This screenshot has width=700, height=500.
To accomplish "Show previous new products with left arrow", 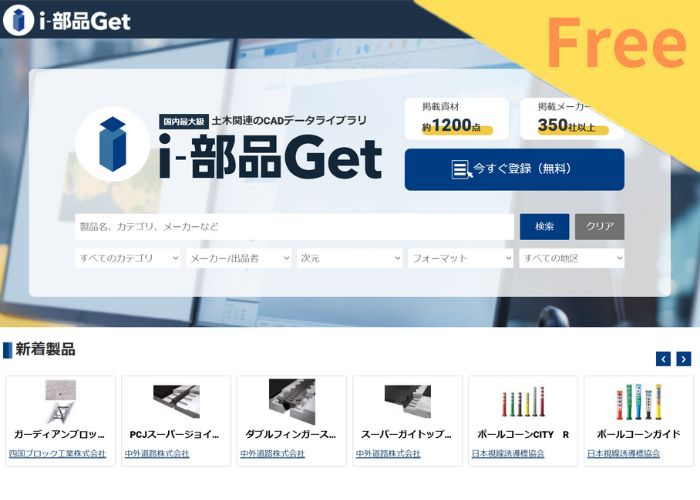I will 663,358.
